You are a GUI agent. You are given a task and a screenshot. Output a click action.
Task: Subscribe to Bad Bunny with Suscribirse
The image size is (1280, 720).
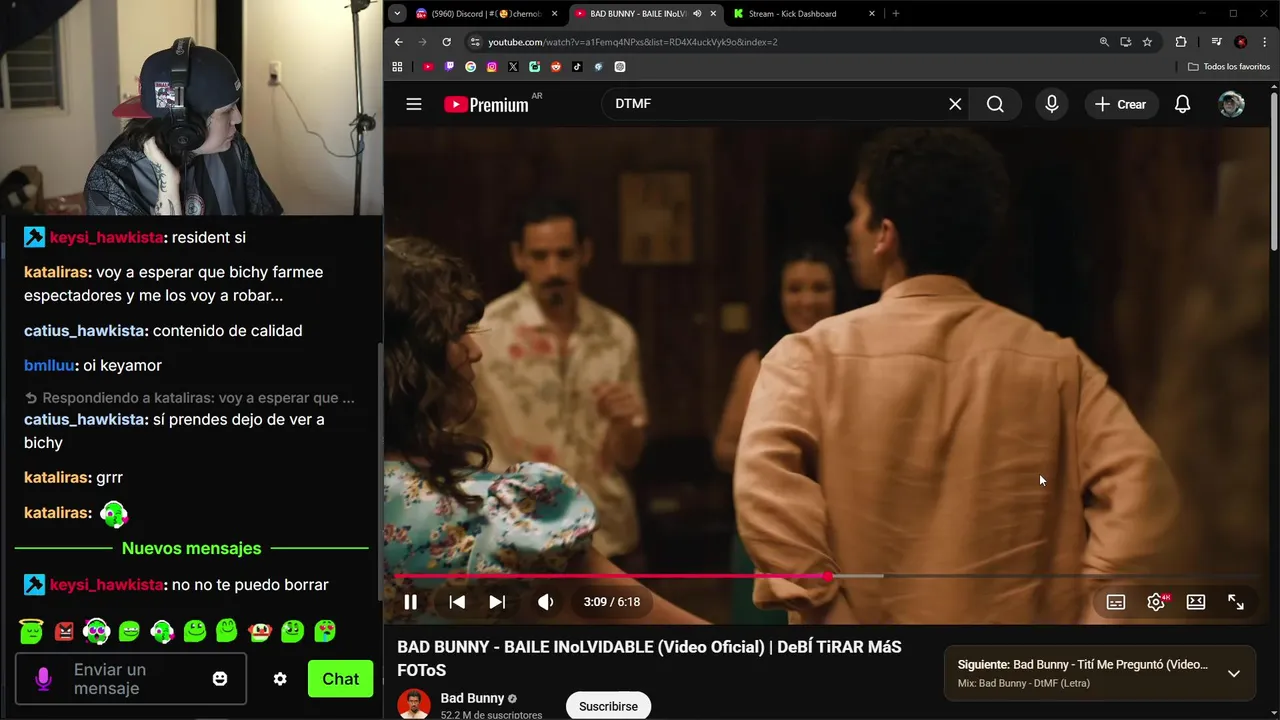coord(608,706)
